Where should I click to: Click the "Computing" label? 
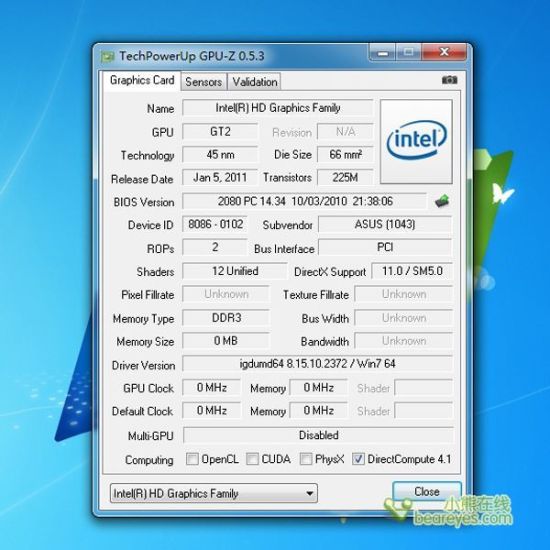pos(149,460)
